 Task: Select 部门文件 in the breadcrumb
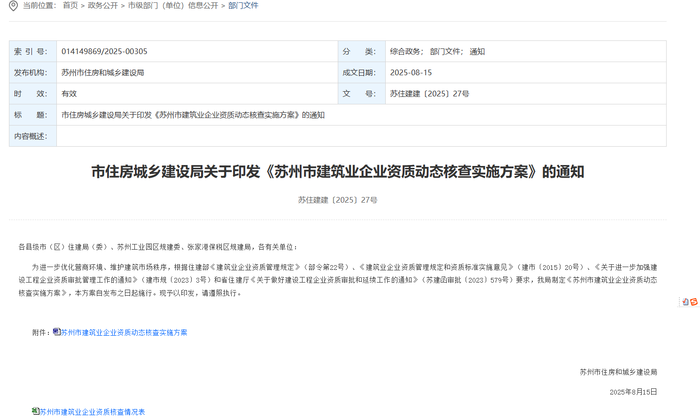tap(243, 6)
